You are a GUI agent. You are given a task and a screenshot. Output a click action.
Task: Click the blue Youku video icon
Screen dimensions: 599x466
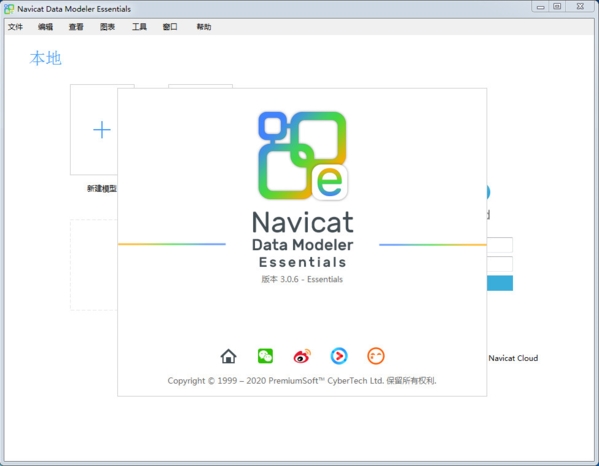[x=339, y=356]
